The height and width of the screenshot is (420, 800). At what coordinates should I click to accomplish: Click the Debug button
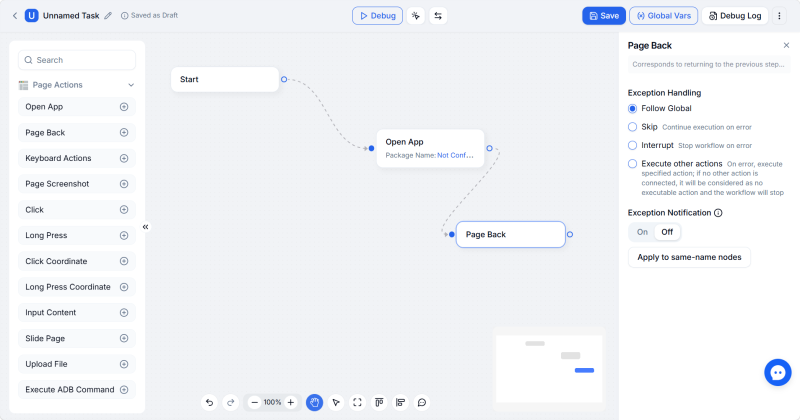tap(378, 16)
